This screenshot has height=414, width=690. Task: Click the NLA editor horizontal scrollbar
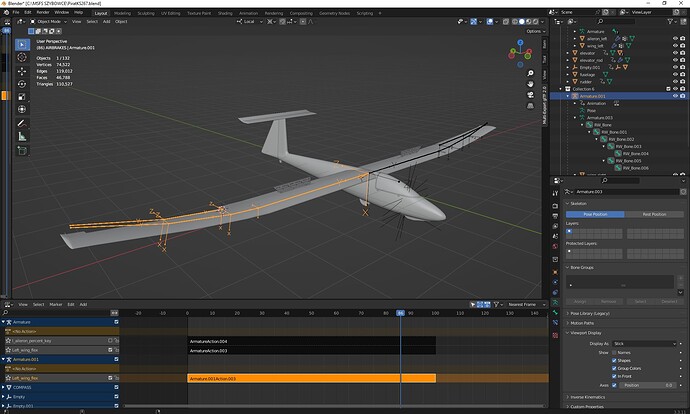click(x=334, y=406)
